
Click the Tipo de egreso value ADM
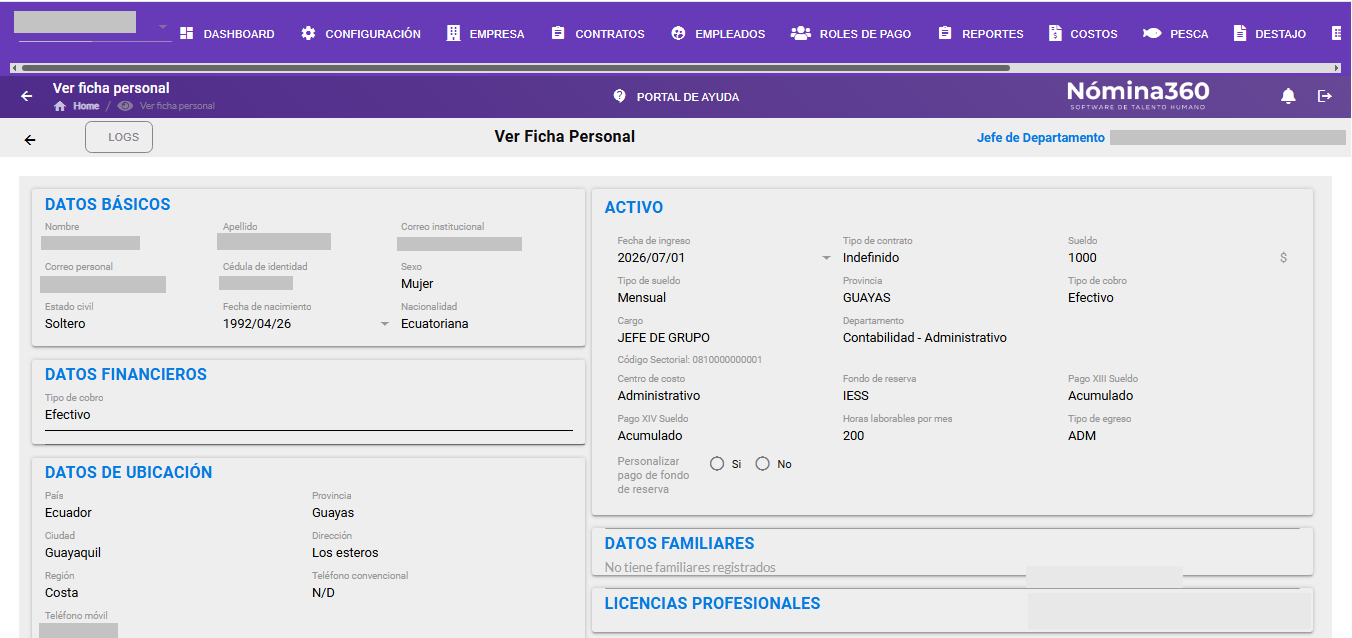[x=1082, y=436]
